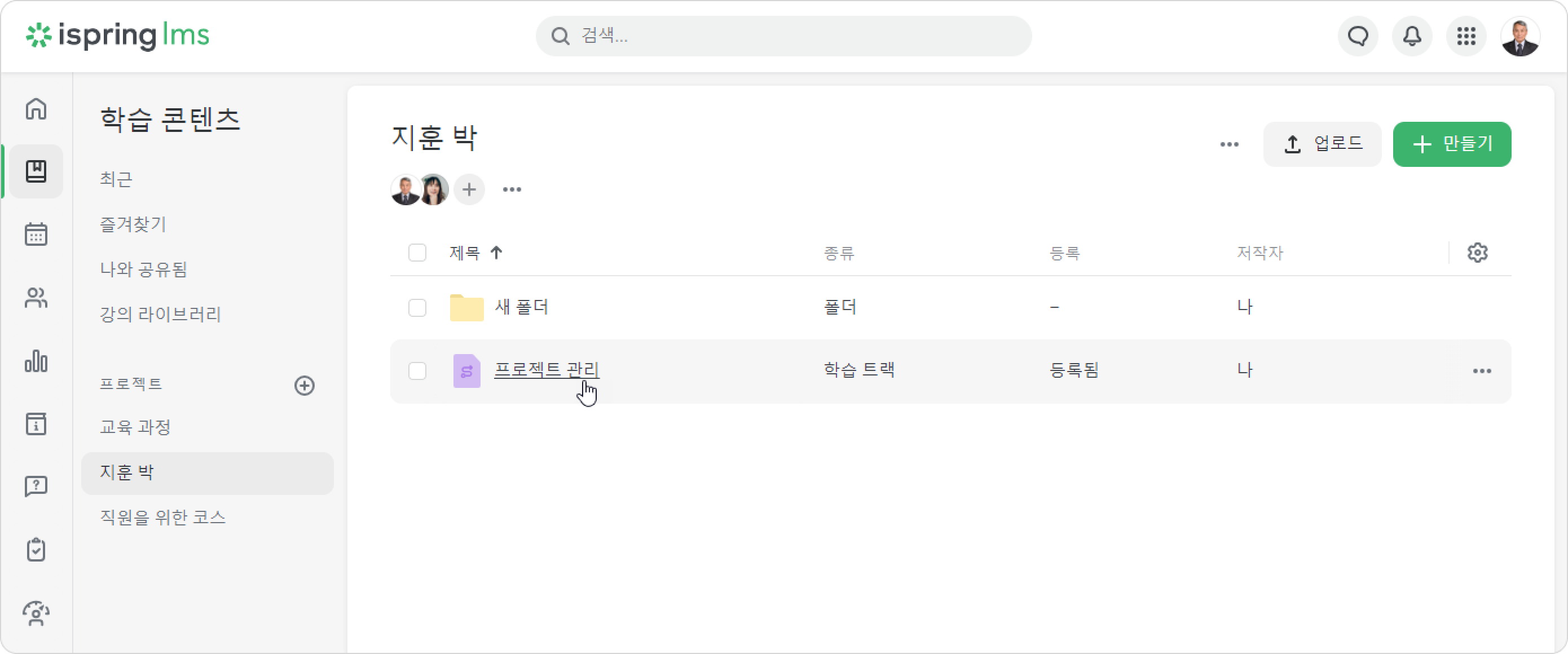Open the Home icon in left sidebar
The height and width of the screenshot is (654, 1568).
36,109
